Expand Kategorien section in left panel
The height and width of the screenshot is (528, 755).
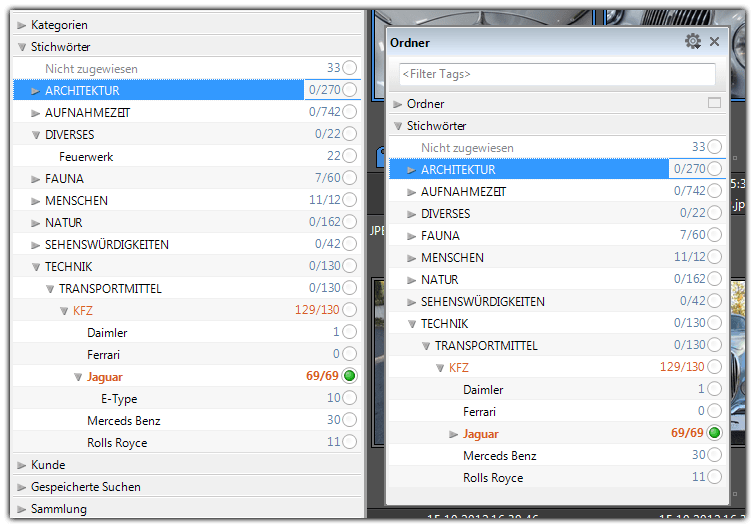pyautogui.click(x=22, y=25)
